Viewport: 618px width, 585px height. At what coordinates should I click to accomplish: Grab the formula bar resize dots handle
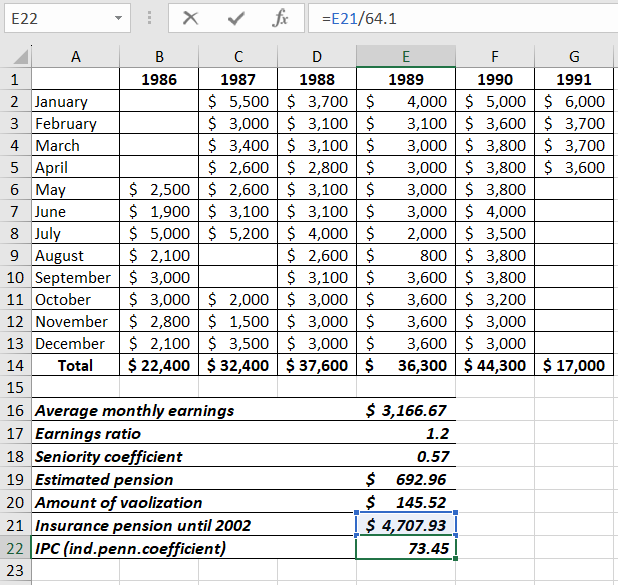click(149, 18)
